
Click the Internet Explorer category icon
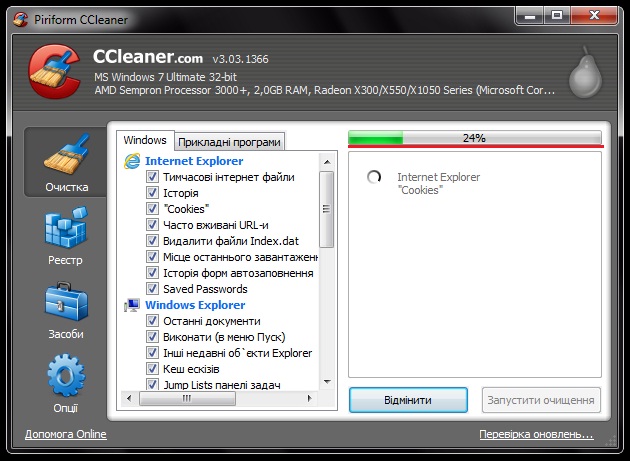132,161
